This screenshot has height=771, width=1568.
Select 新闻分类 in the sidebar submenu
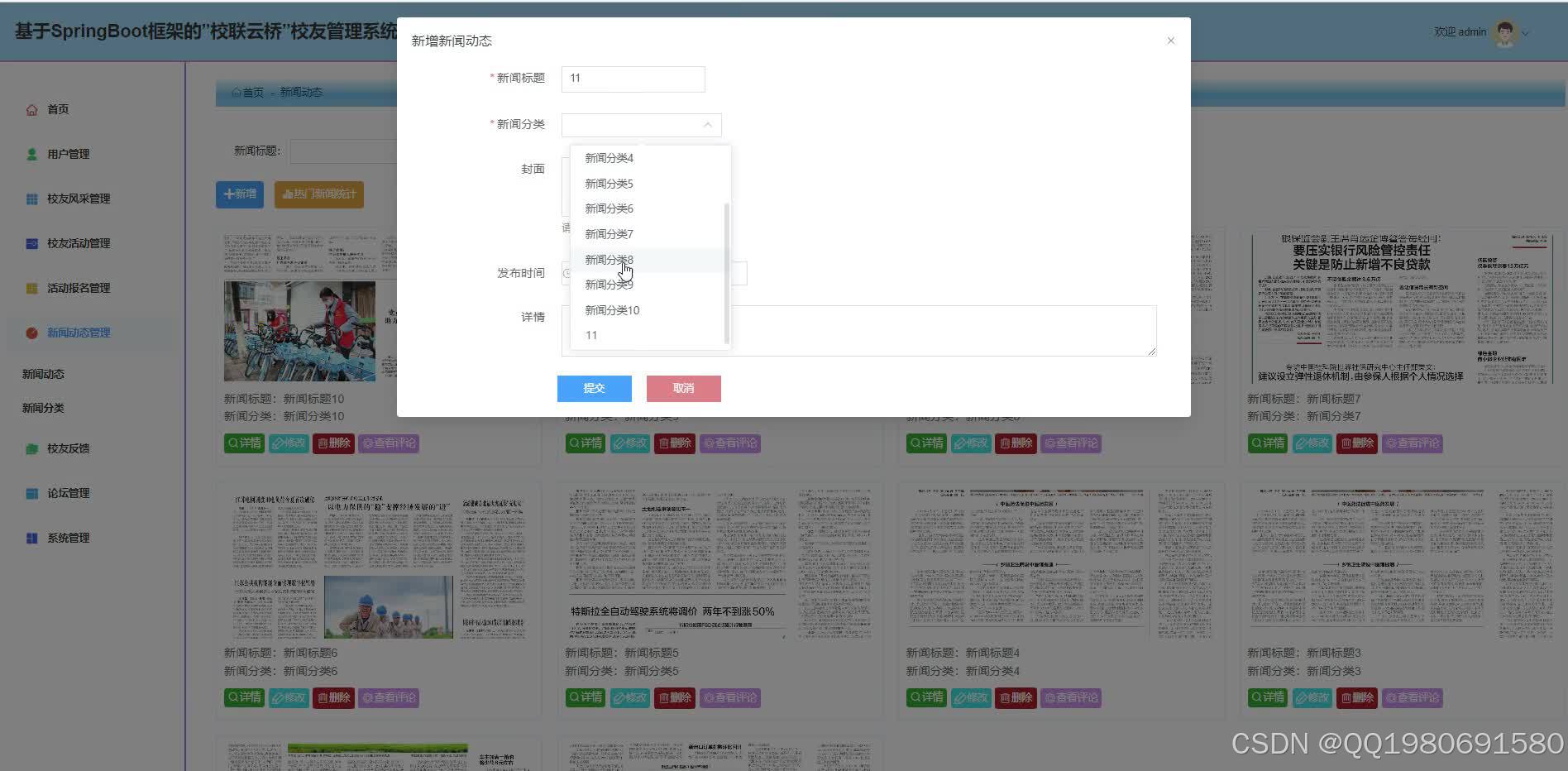click(x=43, y=407)
